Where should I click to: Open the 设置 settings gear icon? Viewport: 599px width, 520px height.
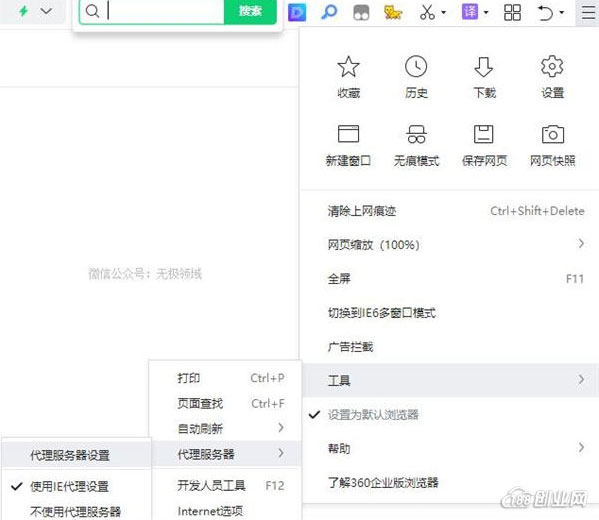click(x=552, y=67)
